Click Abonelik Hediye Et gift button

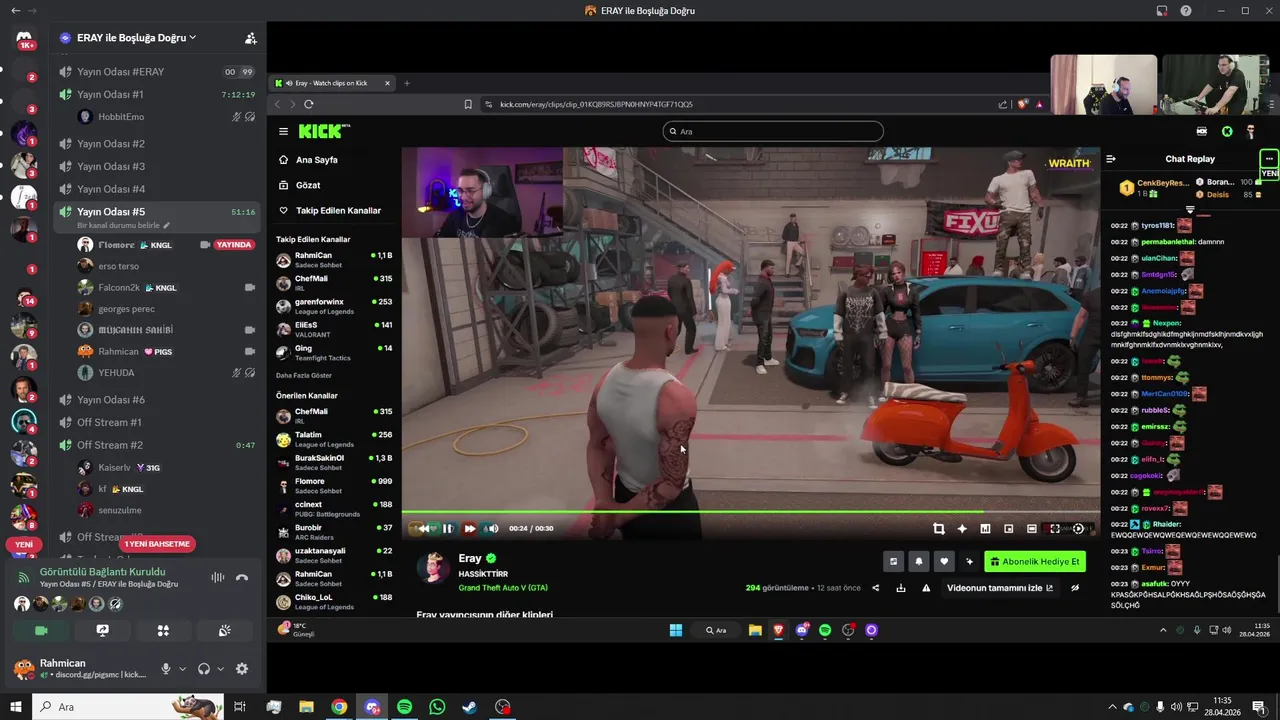pos(1035,561)
